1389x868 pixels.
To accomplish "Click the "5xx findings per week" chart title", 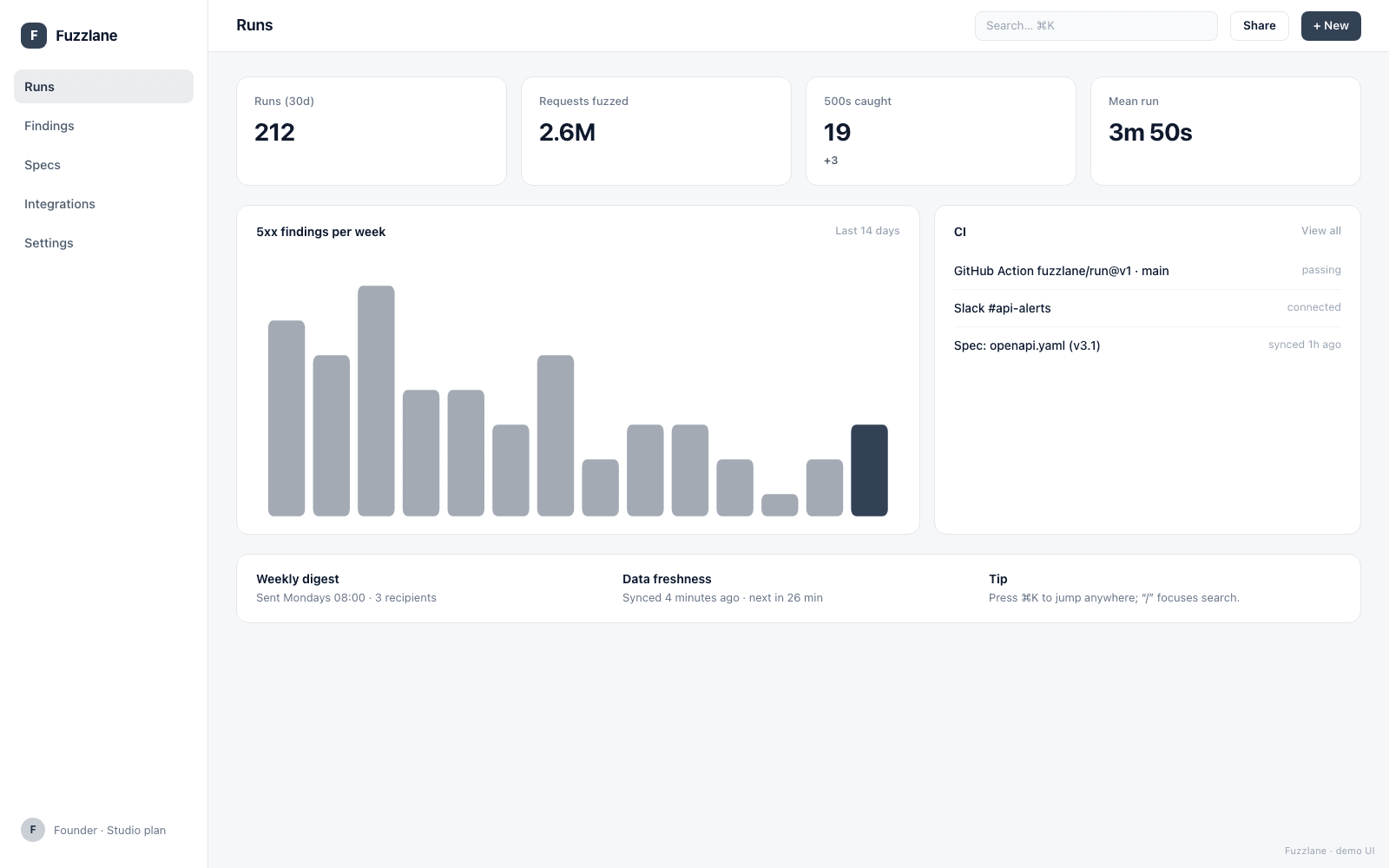I will [x=321, y=232].
